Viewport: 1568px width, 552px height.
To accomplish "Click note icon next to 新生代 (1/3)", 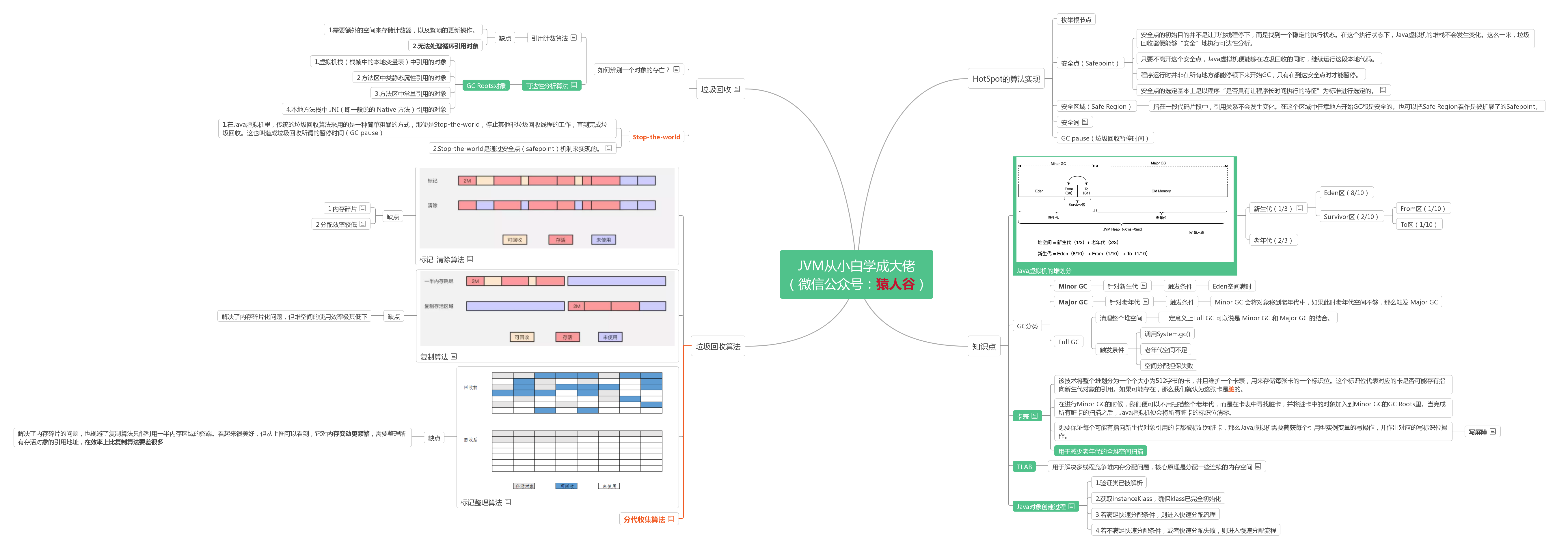I will pos(1299,208).
